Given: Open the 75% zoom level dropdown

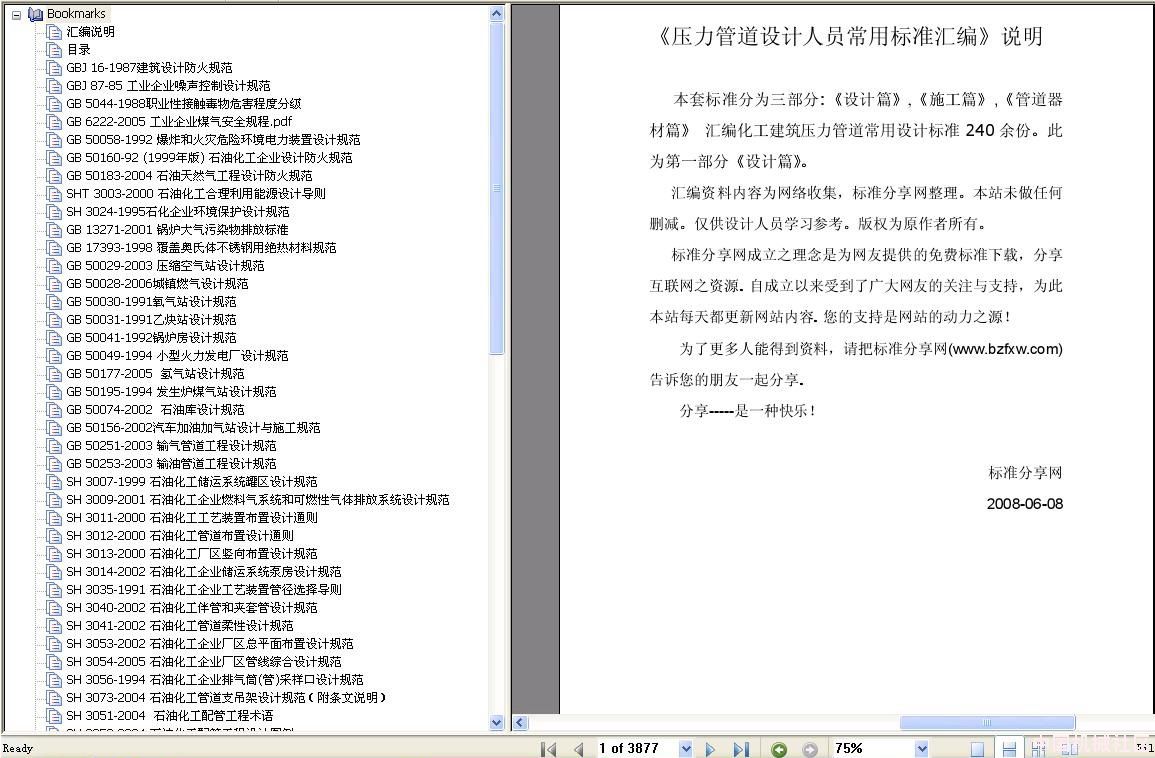Looking at the screenshot, I should tap(921, 749).
